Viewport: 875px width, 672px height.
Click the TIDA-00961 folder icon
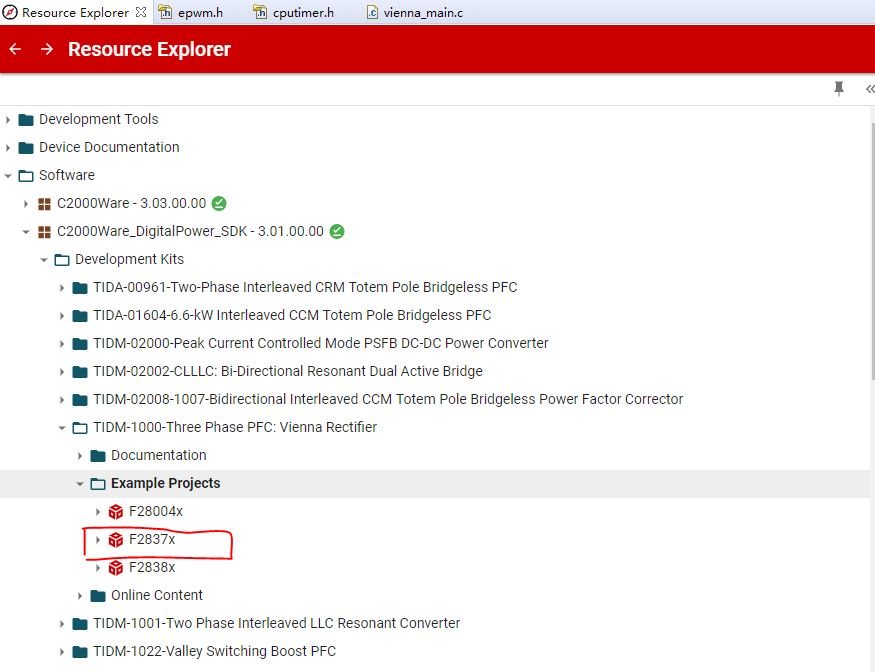point(80,287)
